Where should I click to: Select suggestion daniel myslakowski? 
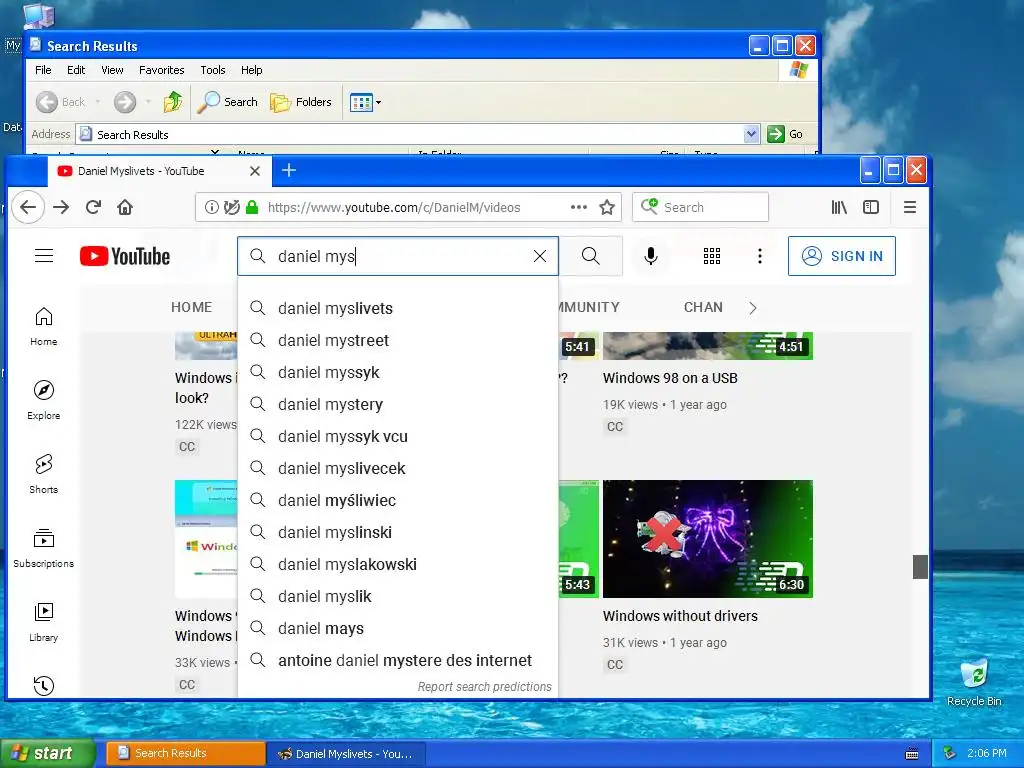(398, 564)
